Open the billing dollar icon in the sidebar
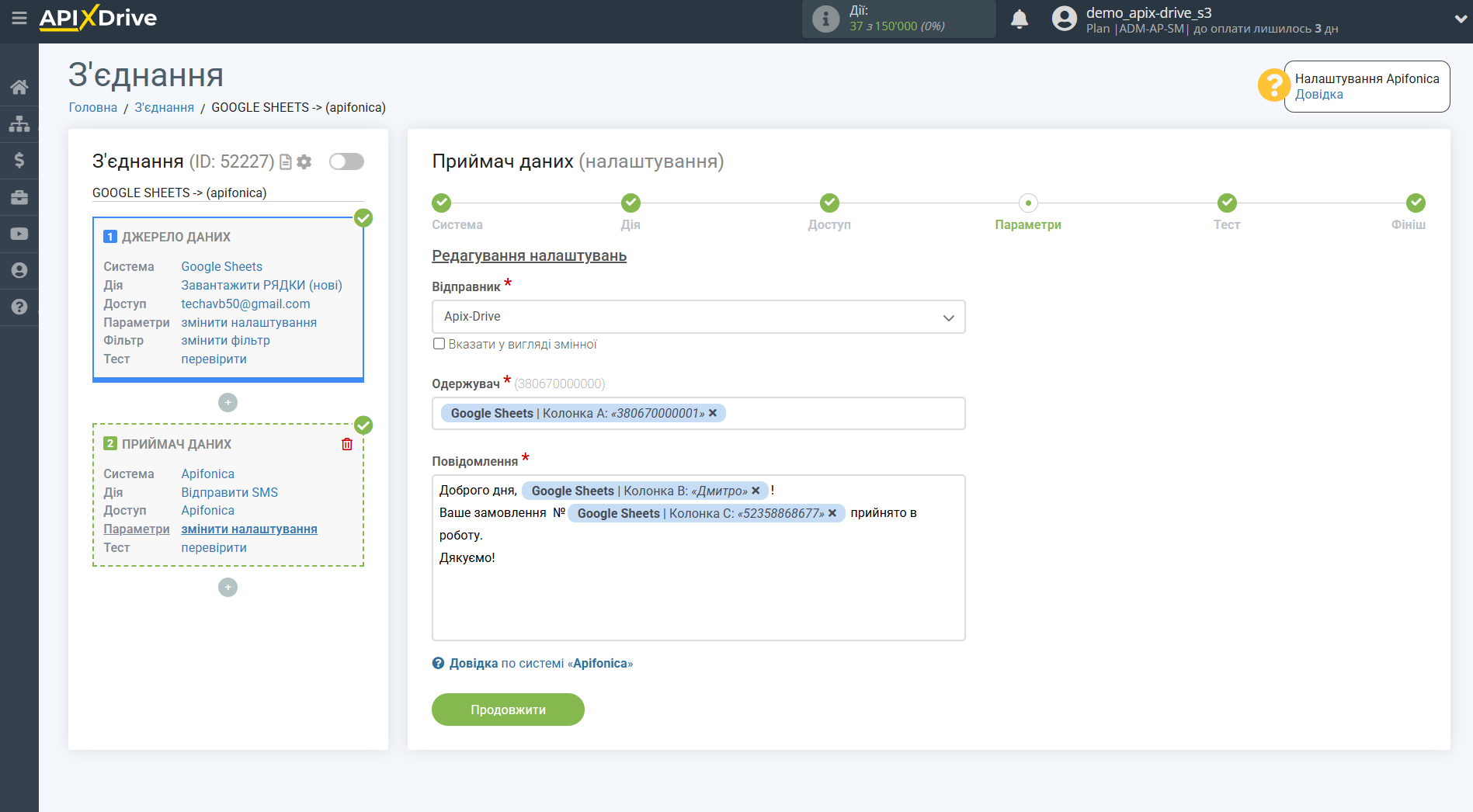Viewport: 1473px width, 812px height. coord(19,160)
